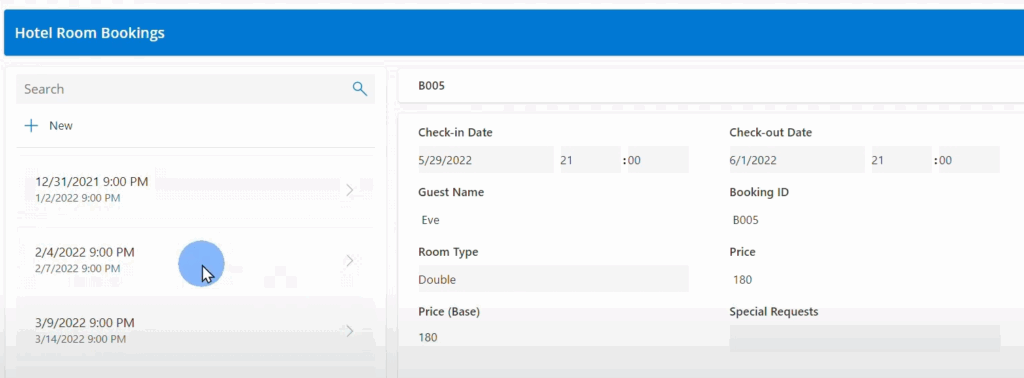Open the Check-out minute dropdown 00
Screen dimensions: 1024x378
(x=968, y=160)
